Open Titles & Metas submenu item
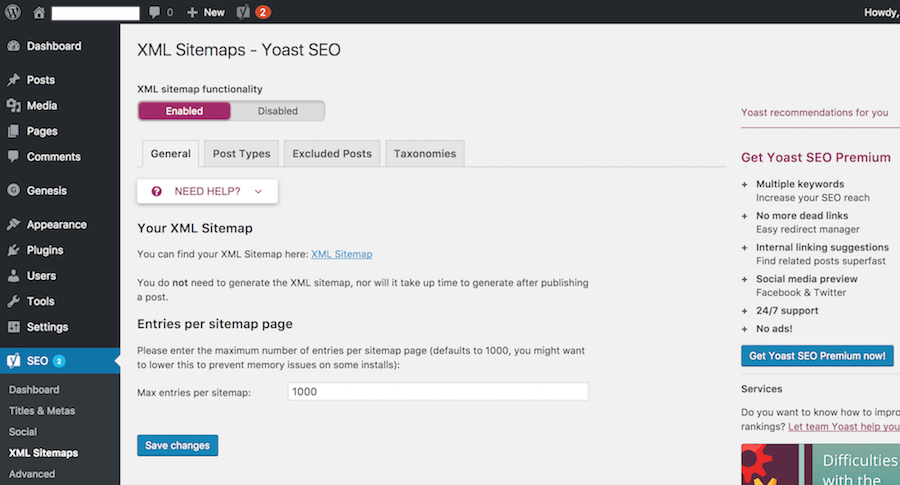This screenshot has height=485, width=900. click(x=42, y=411)
